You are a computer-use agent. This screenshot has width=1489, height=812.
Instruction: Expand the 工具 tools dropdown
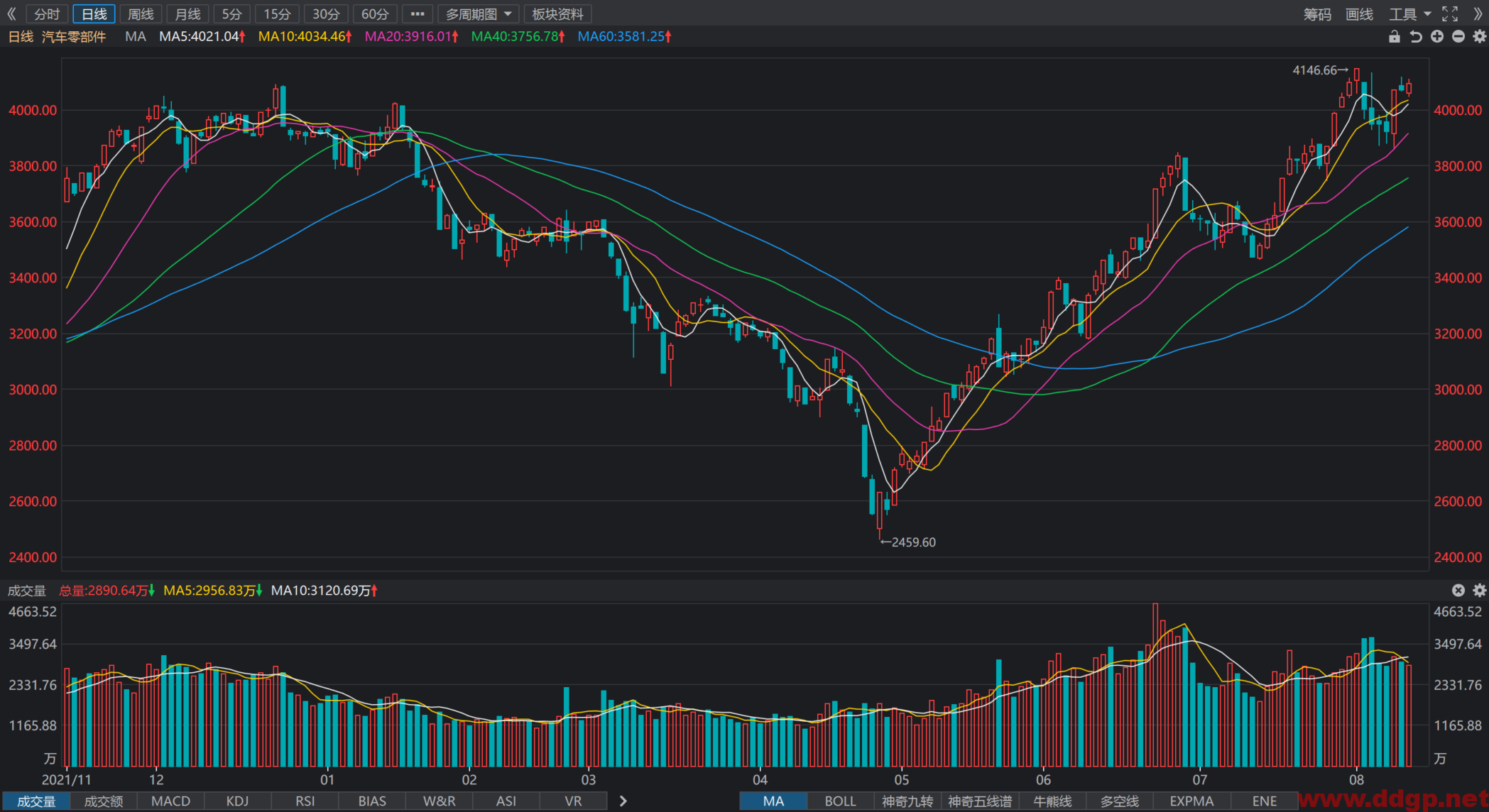pos(1410,13)
